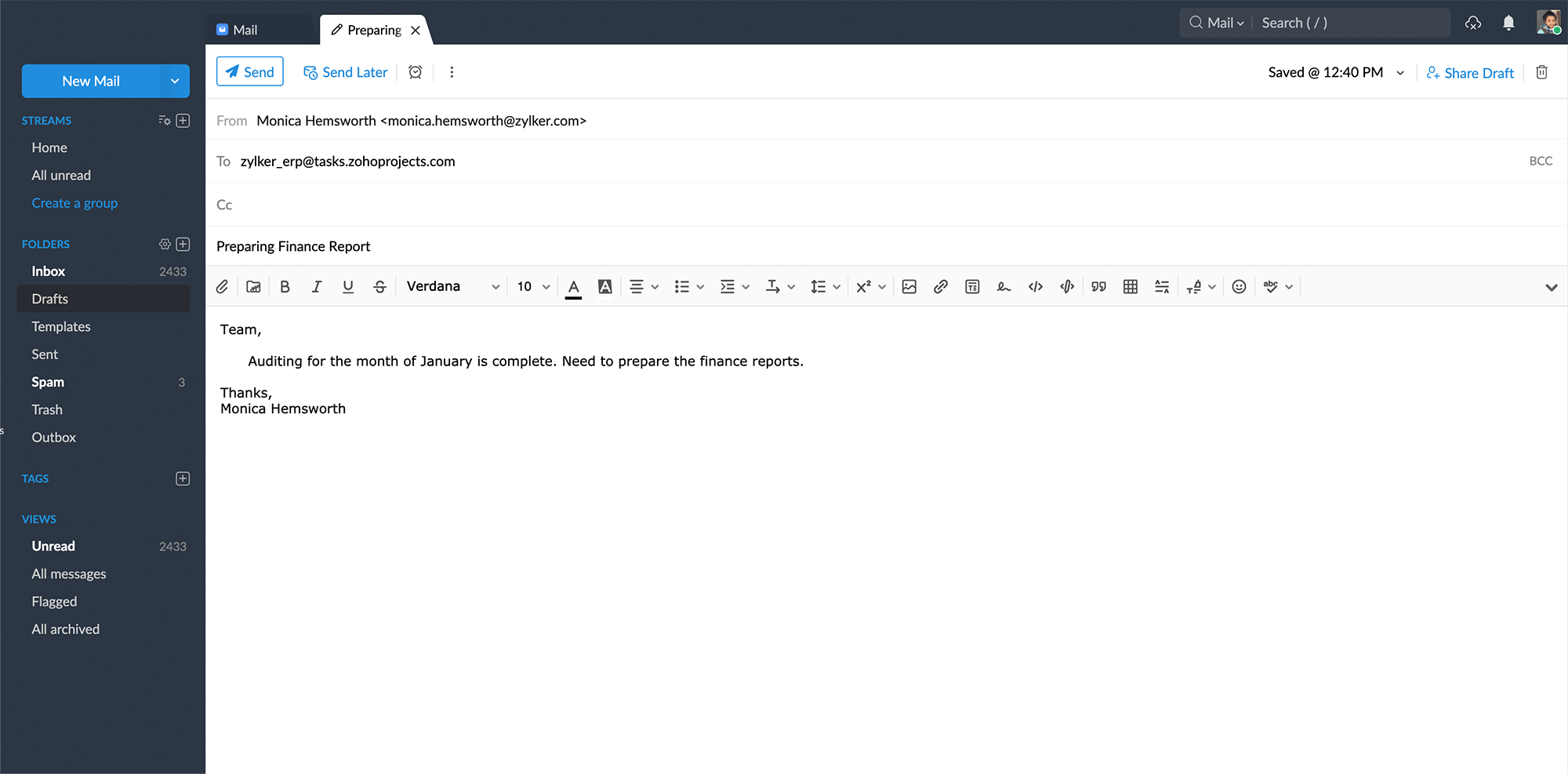Screen dimensions: 1568x774
Task: Open the emoji picker
Action: 1239,287
